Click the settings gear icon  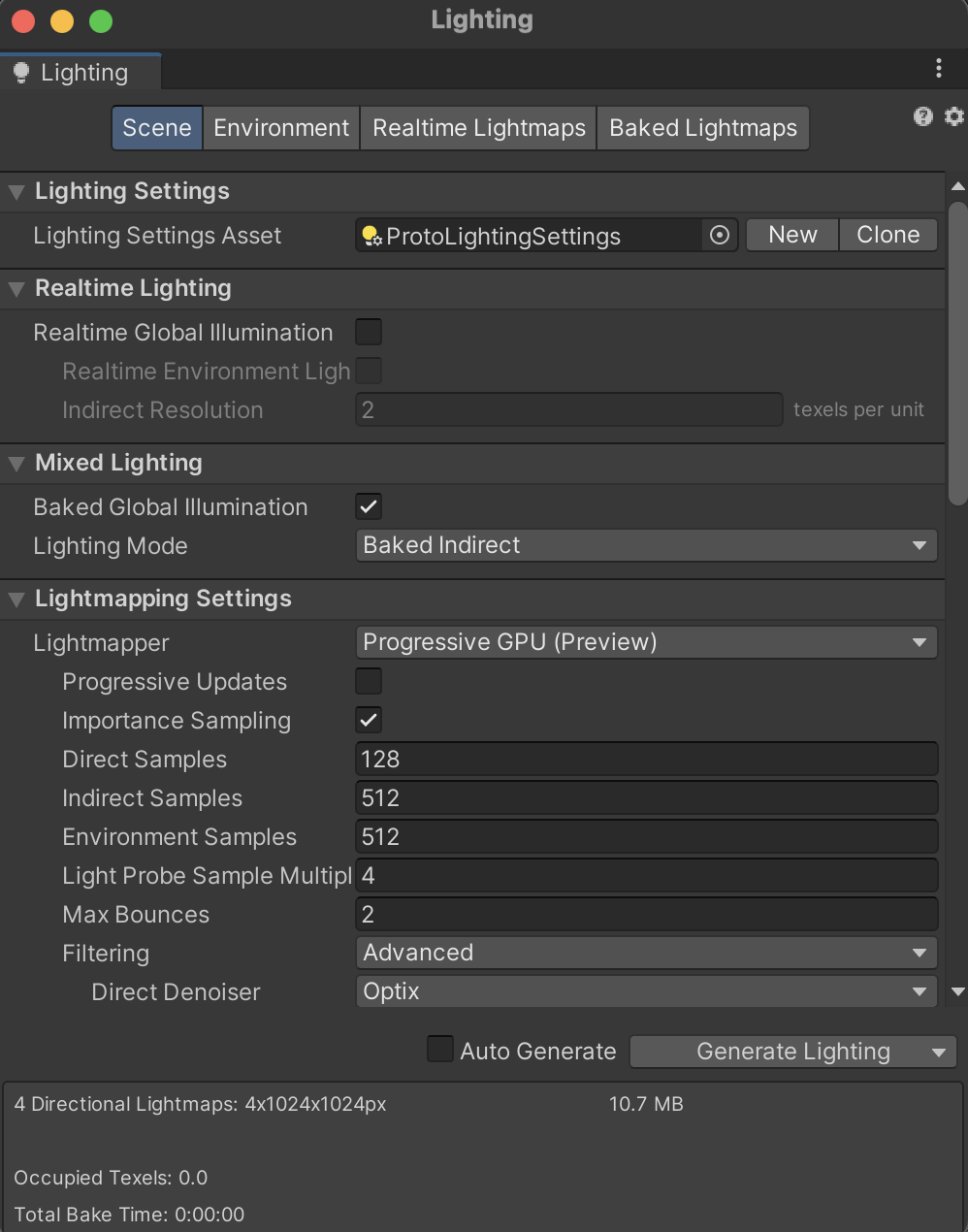click(954, 116)
